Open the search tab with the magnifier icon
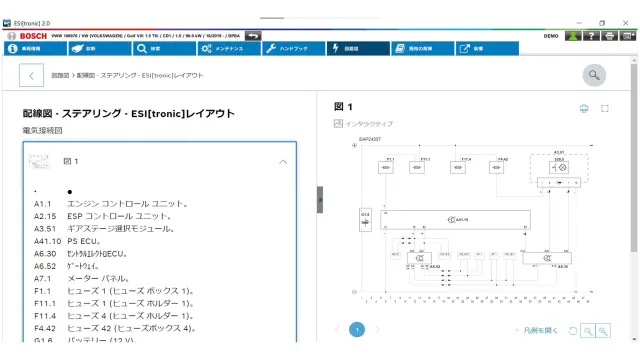640x360 pixels. (164, 49)
